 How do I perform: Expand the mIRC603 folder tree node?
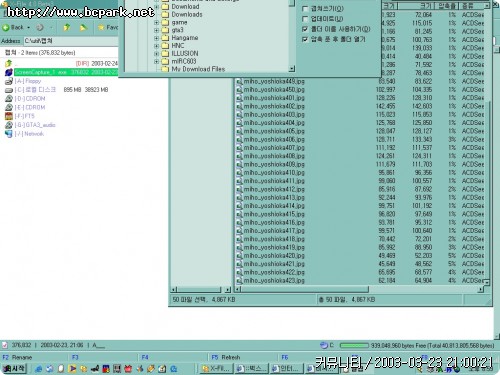pos(156,61)
